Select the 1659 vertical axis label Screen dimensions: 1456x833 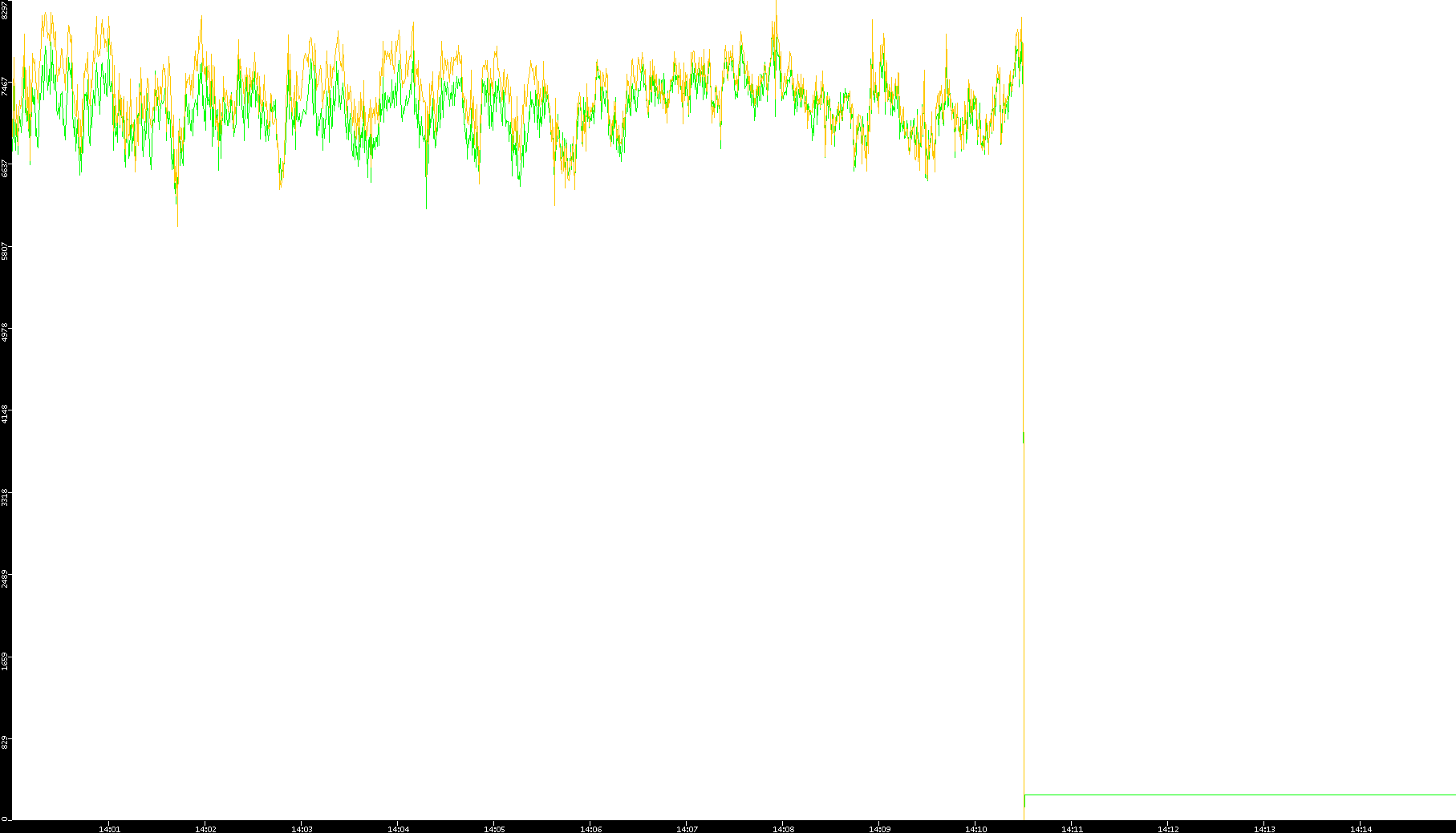point(6,661)
